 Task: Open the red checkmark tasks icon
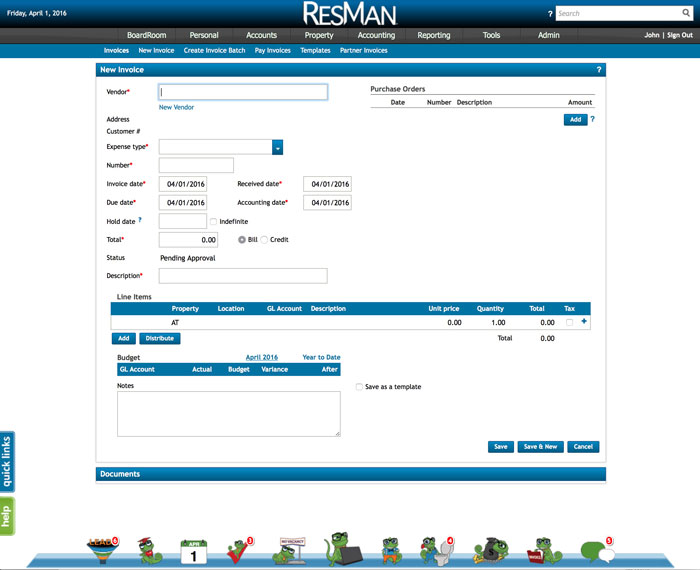[x=240, y=550]
